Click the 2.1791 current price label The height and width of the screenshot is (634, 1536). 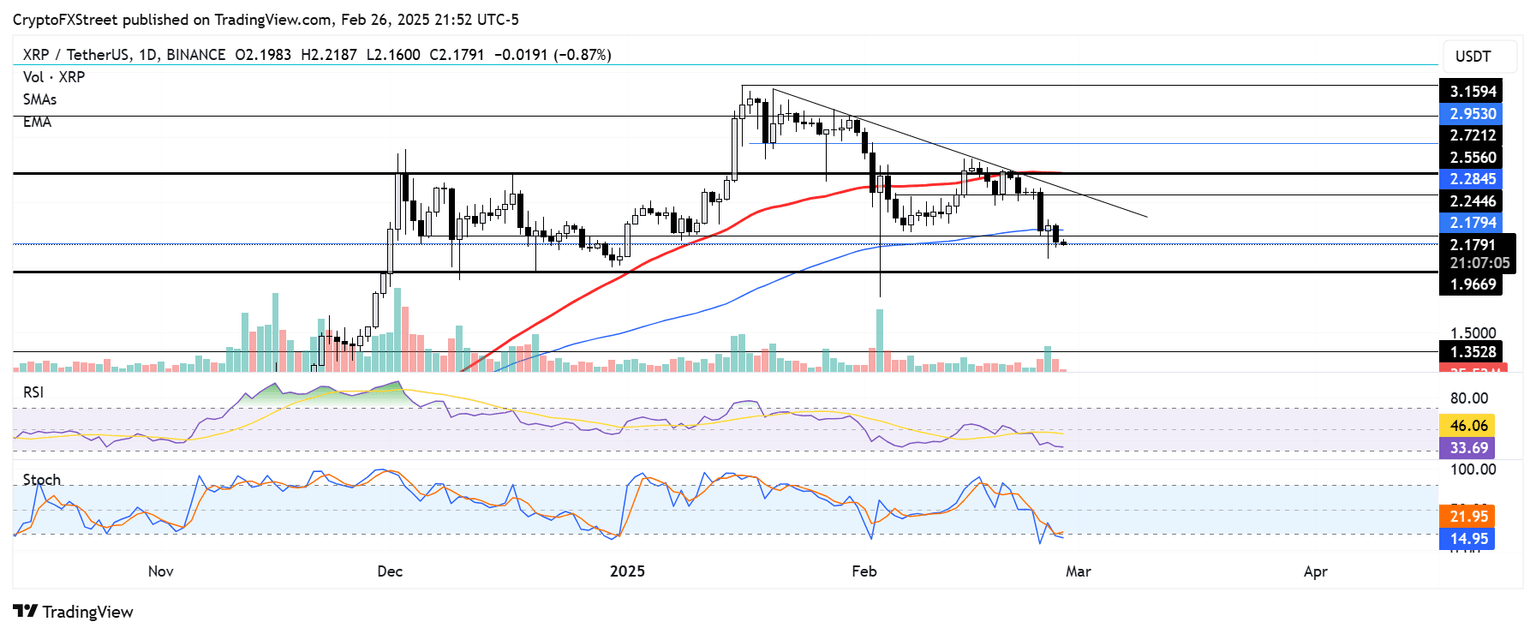(1471, 244)
